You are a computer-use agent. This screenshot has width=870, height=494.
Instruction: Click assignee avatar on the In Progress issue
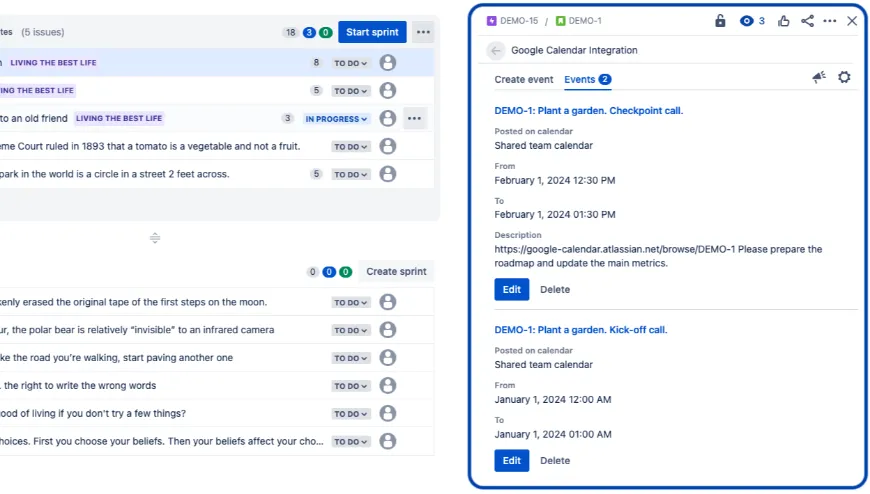click(x=388, y=118)
